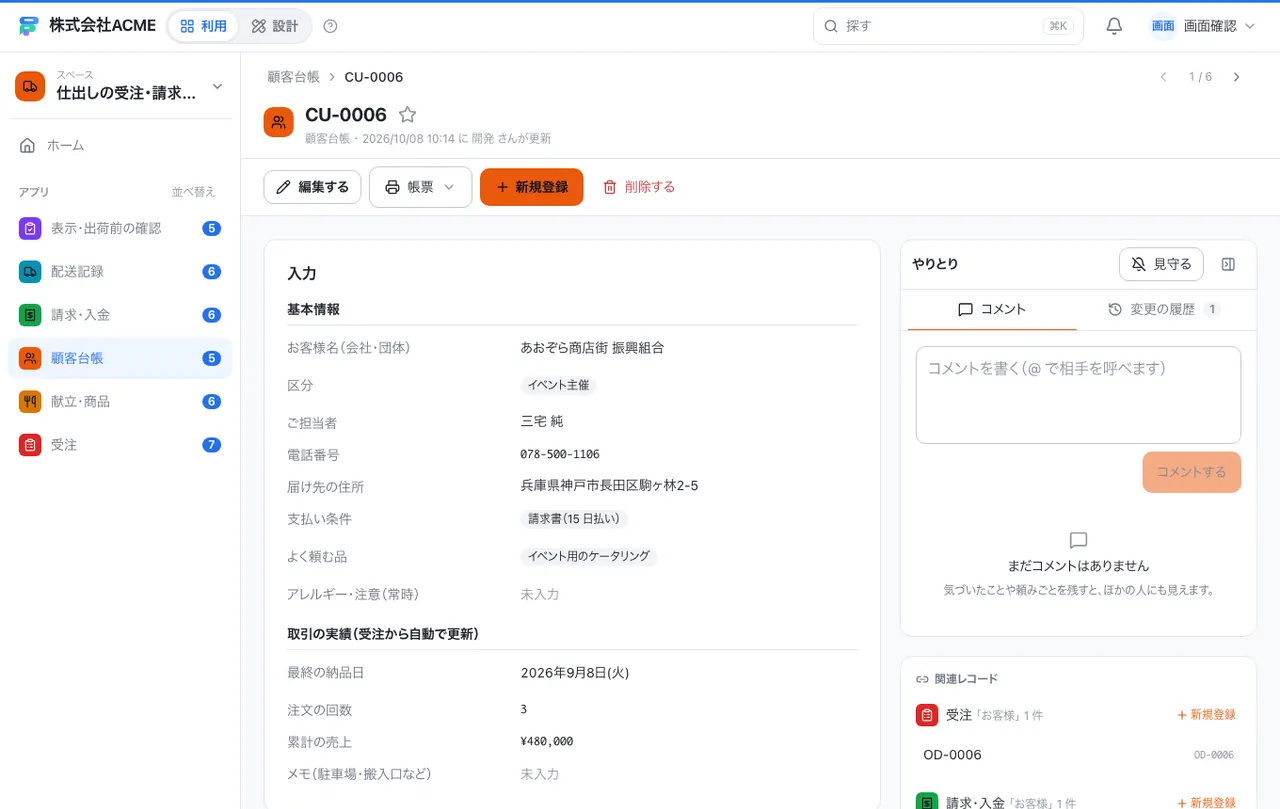Viewport: 1280px width, 809px height.
Task: Star the CU-0006 record as favorite
Action: (x=407, y=115)
